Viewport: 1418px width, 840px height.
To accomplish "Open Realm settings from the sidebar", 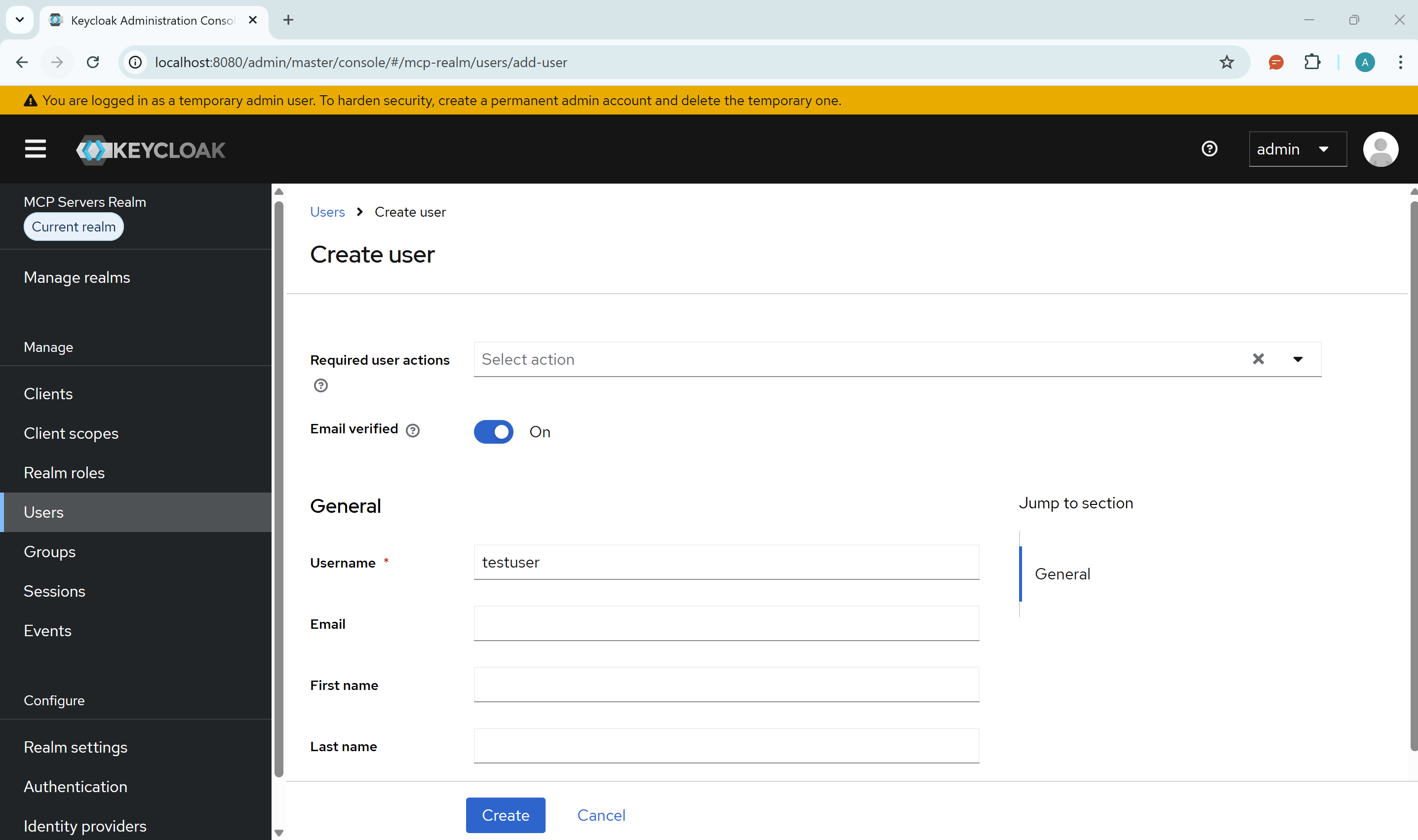I will point(76,747).
